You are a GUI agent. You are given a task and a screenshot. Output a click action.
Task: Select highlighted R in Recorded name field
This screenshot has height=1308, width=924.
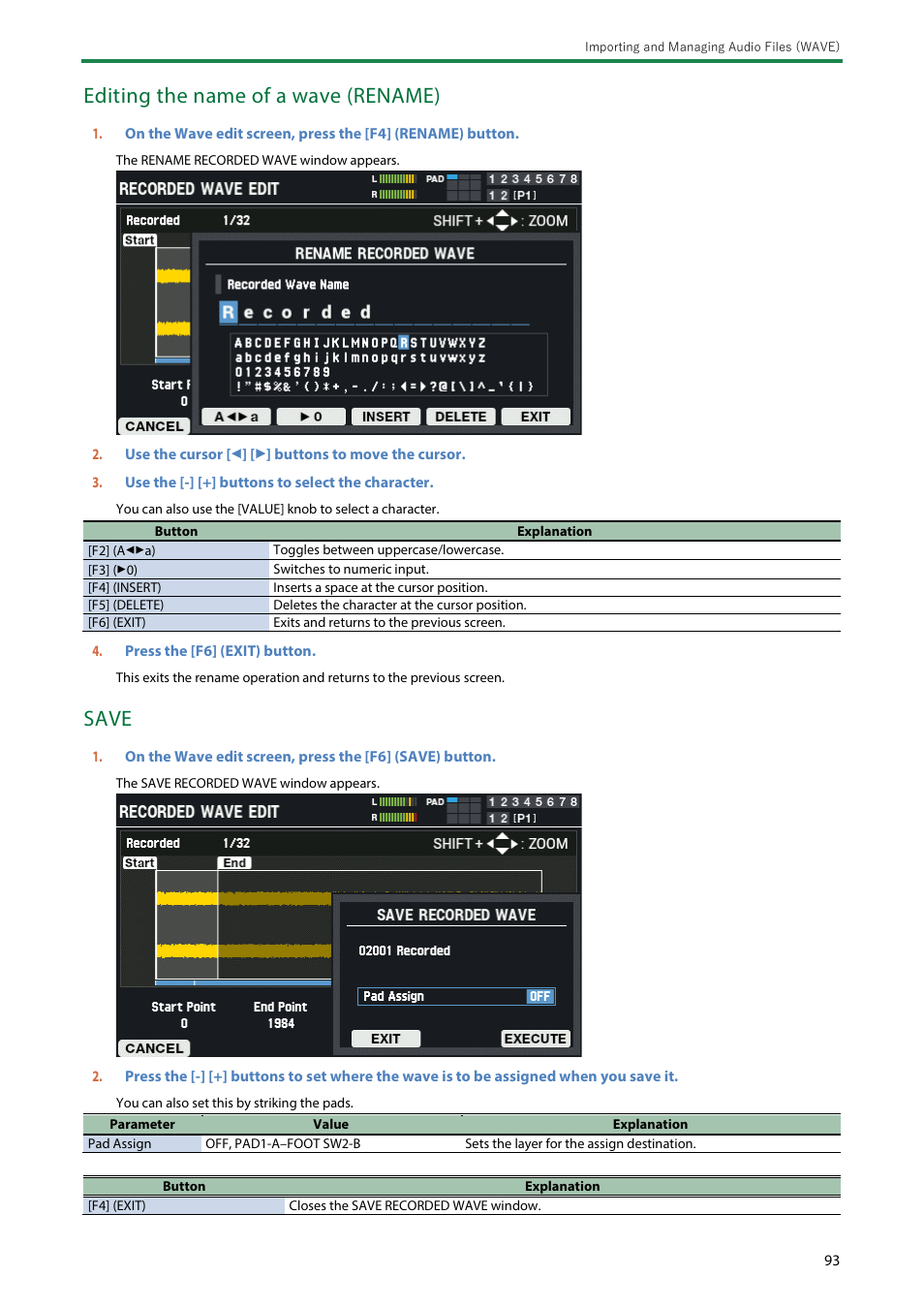coord(229,312)
